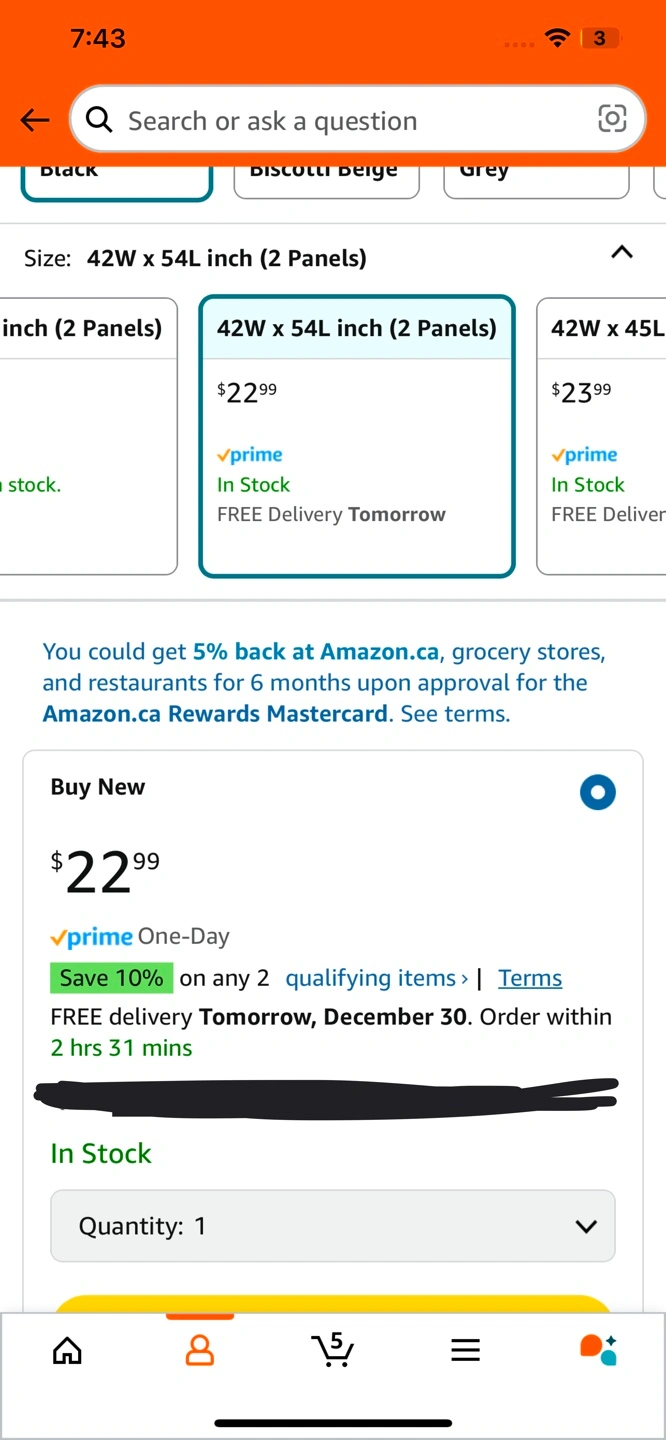Focus the search or ask field
The image size is (666, 1440).
pyautogui.click(x=357, y=119)
